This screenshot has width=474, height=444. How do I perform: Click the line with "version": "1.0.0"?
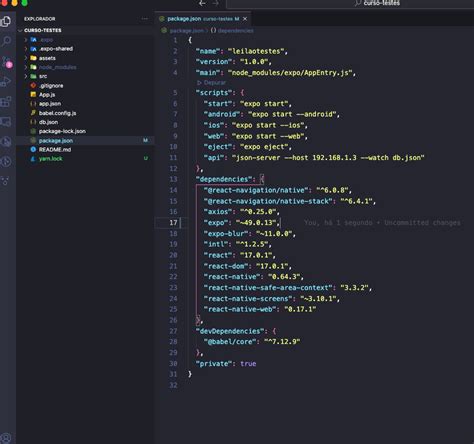234,62
